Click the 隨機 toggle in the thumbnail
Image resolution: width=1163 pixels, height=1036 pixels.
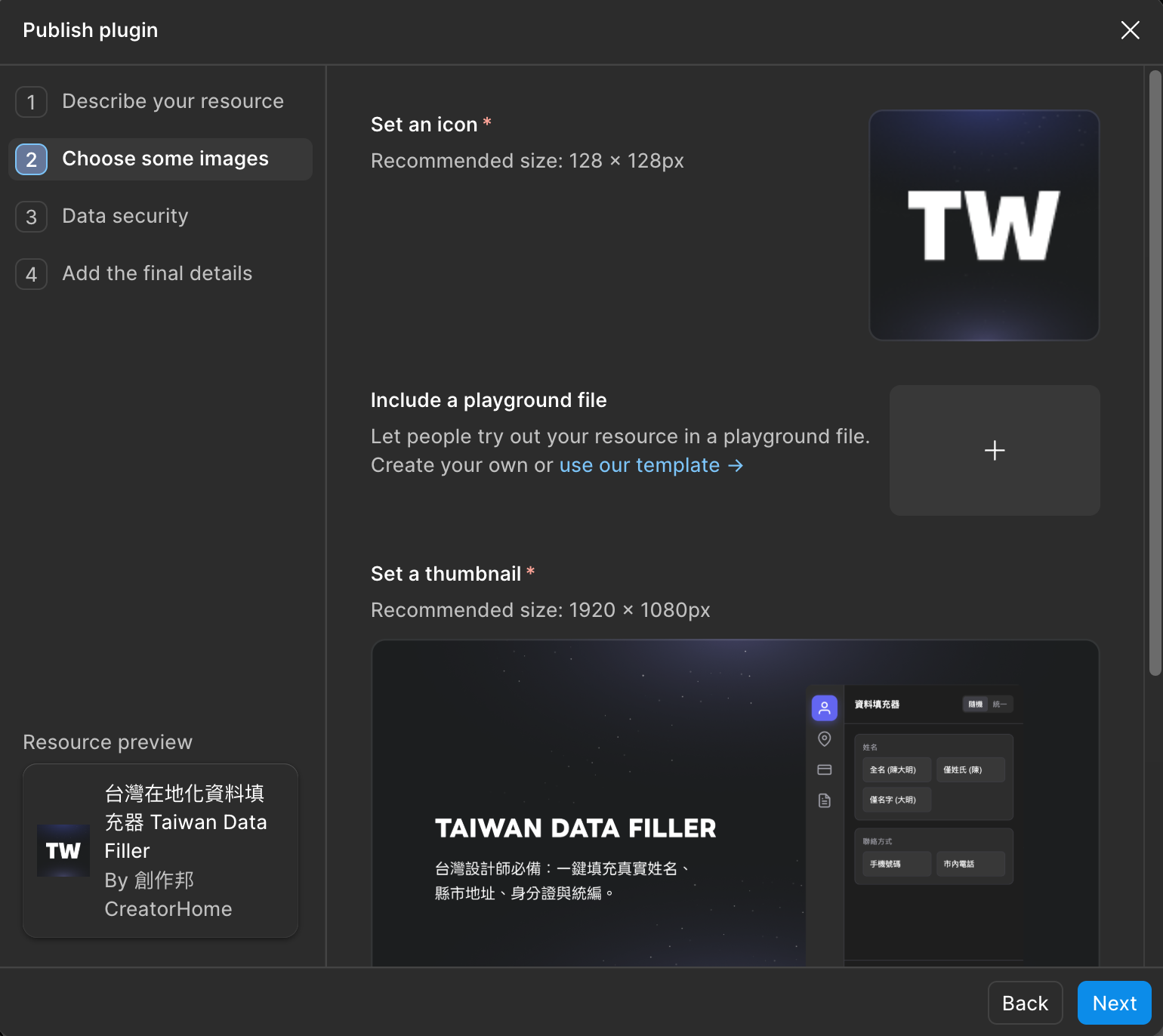[x=976, y=705]
